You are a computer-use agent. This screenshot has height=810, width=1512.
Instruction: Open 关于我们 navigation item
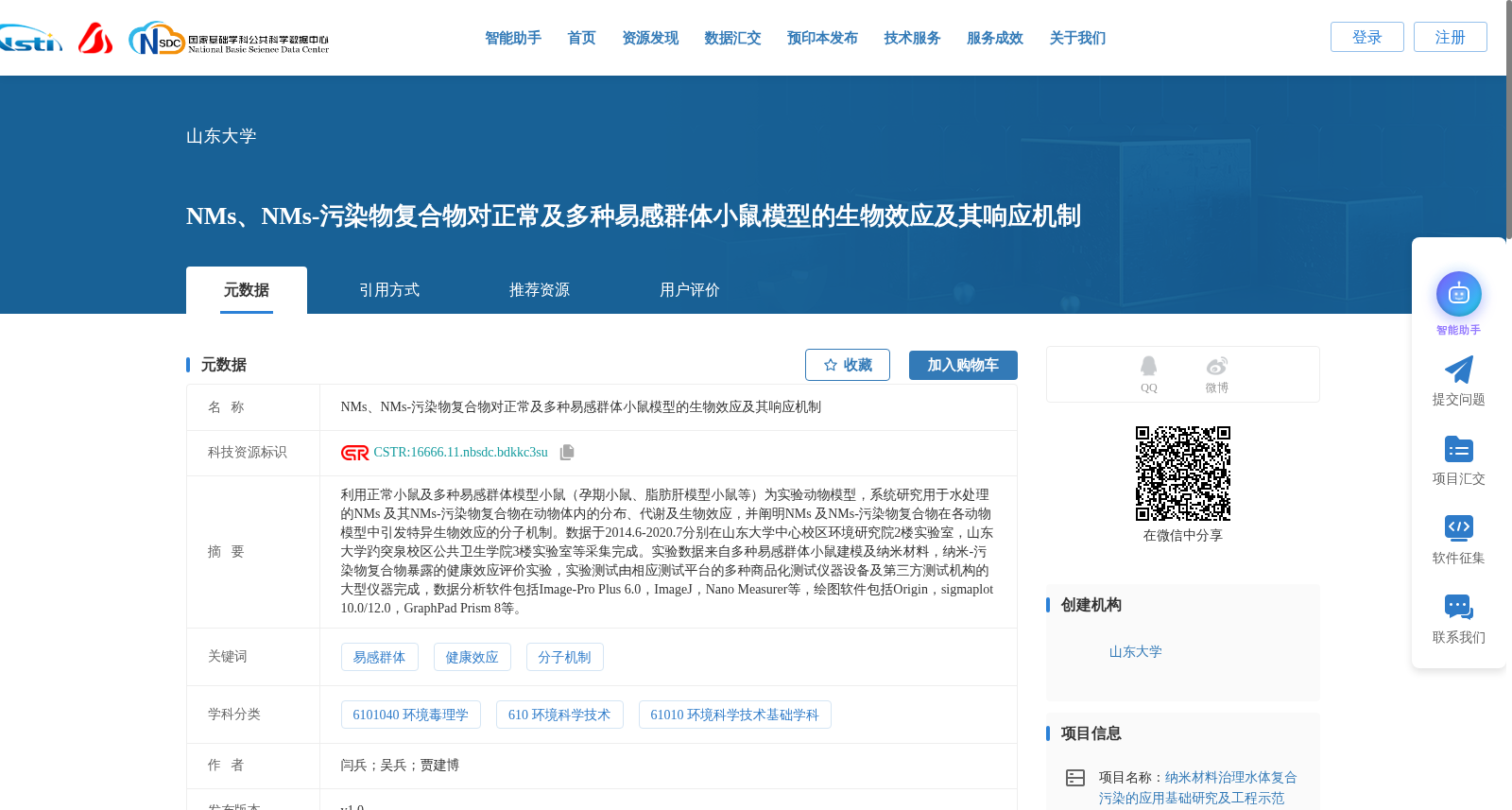tap(1077, 38)
